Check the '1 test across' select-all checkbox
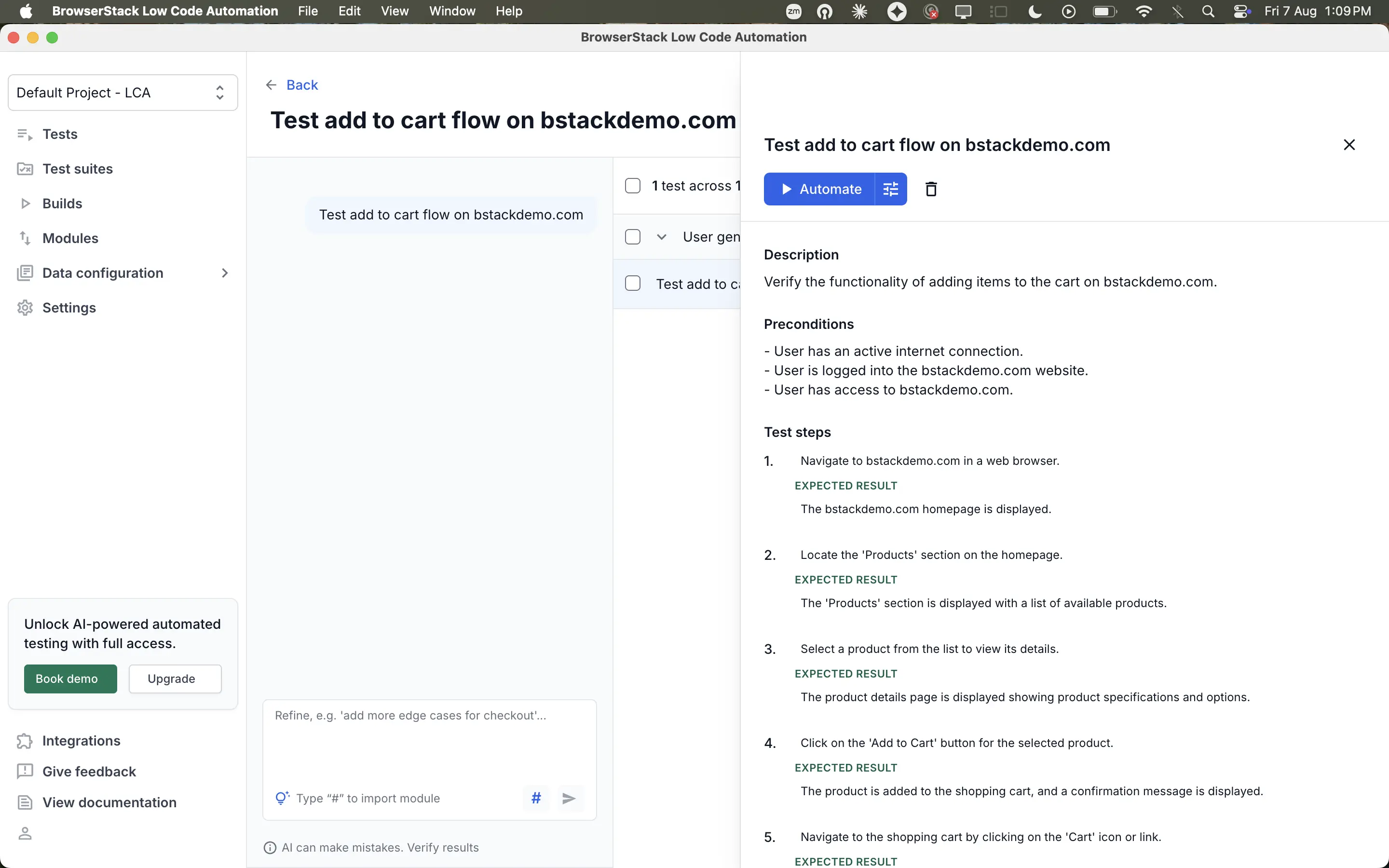 (x=632, y=186)
